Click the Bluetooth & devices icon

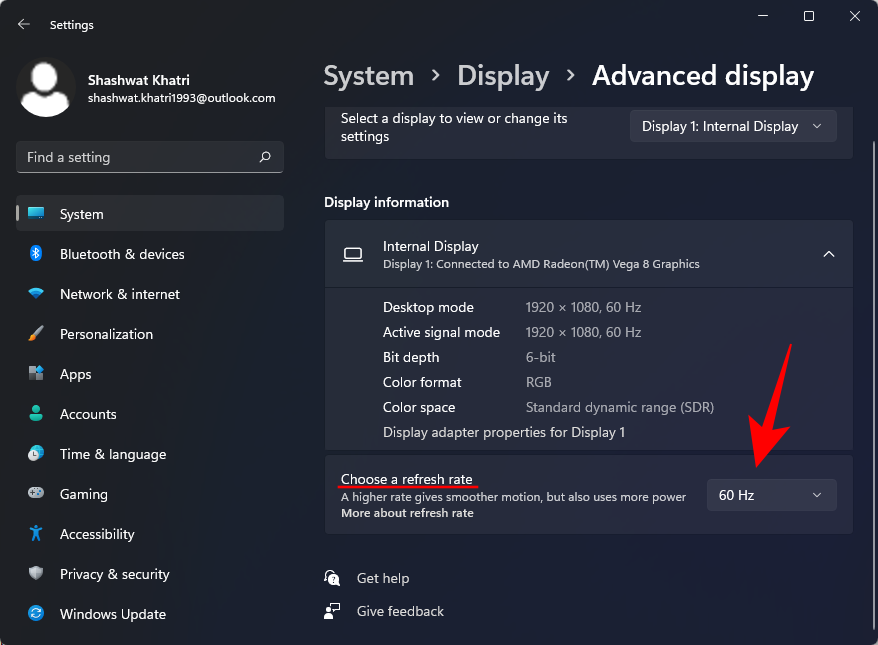tap(36, 254)
